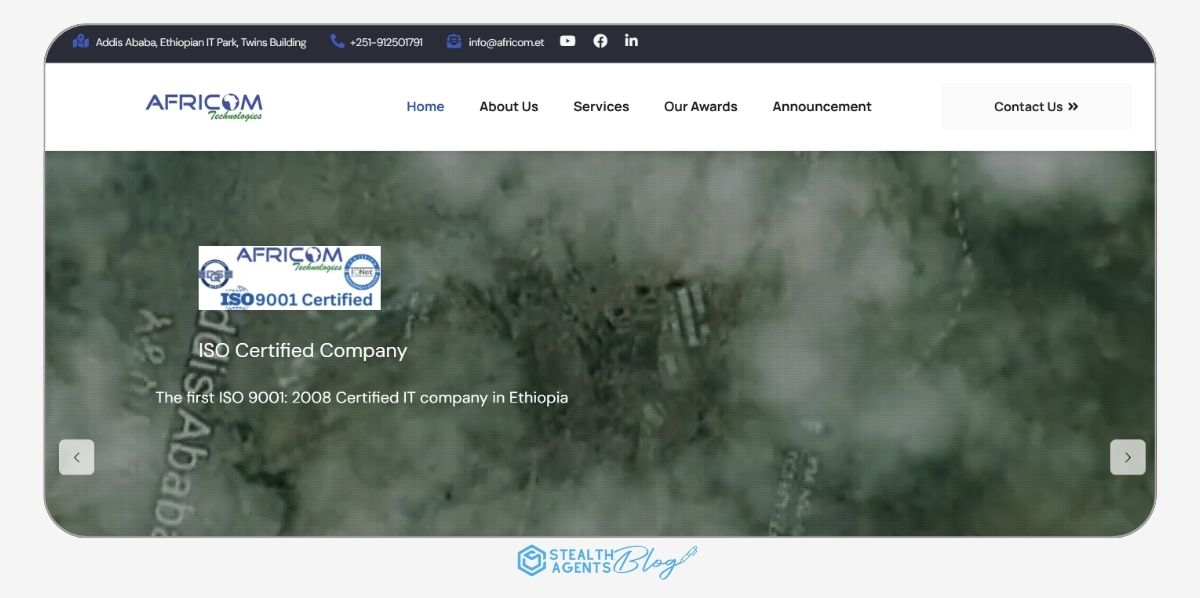Click the map location icon
This screenshot has width=1200, height=598.
click(x=81, y=42)
